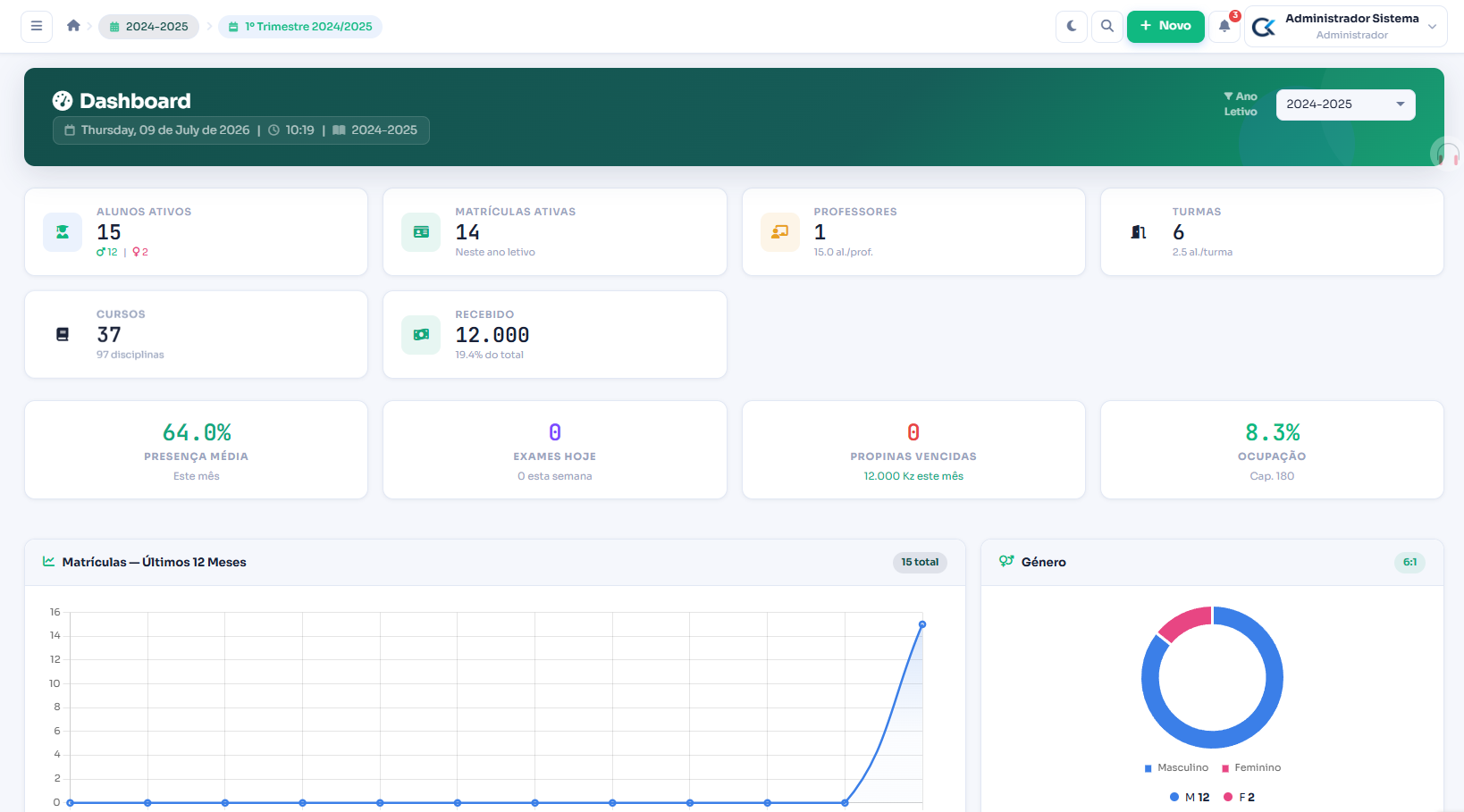Click the last data point on Matrículas chart

point(922,624)
